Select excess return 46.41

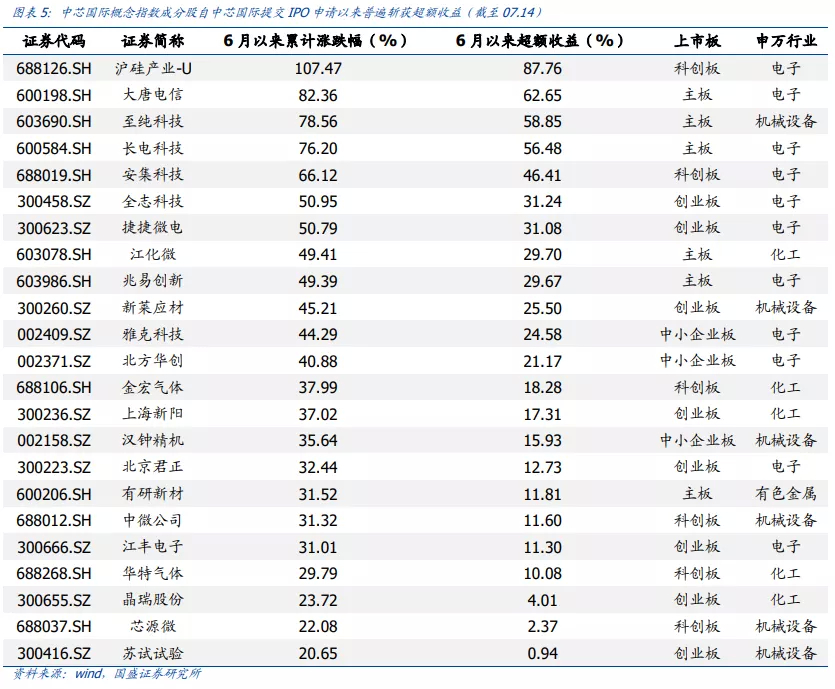pos(542,175)
